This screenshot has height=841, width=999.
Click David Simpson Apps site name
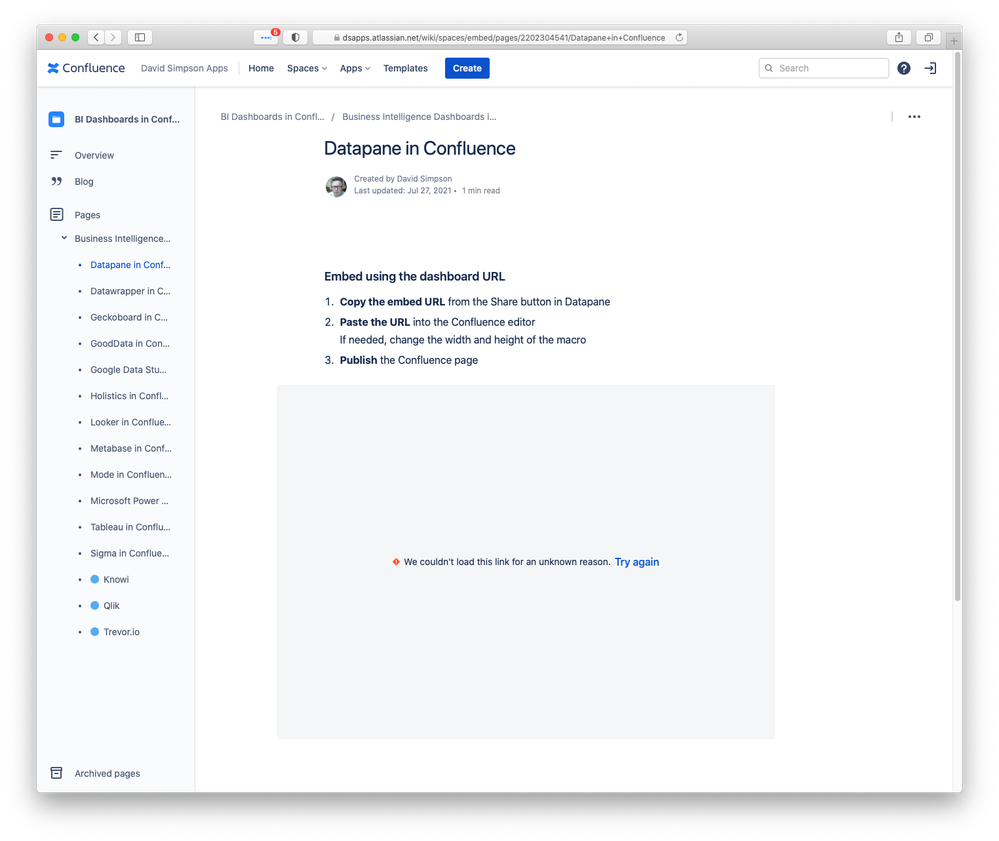[x=184, y=68]
